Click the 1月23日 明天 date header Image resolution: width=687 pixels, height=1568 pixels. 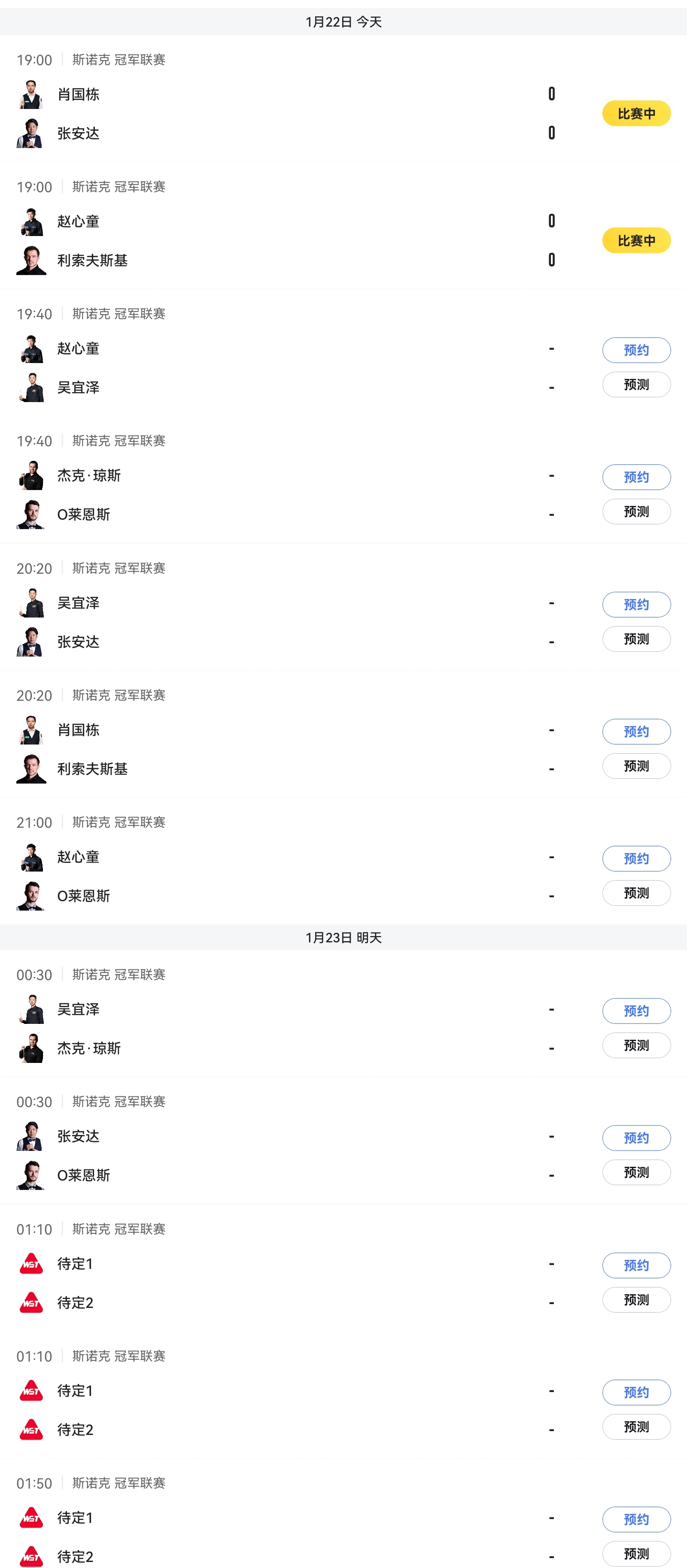tap(343, 937)
